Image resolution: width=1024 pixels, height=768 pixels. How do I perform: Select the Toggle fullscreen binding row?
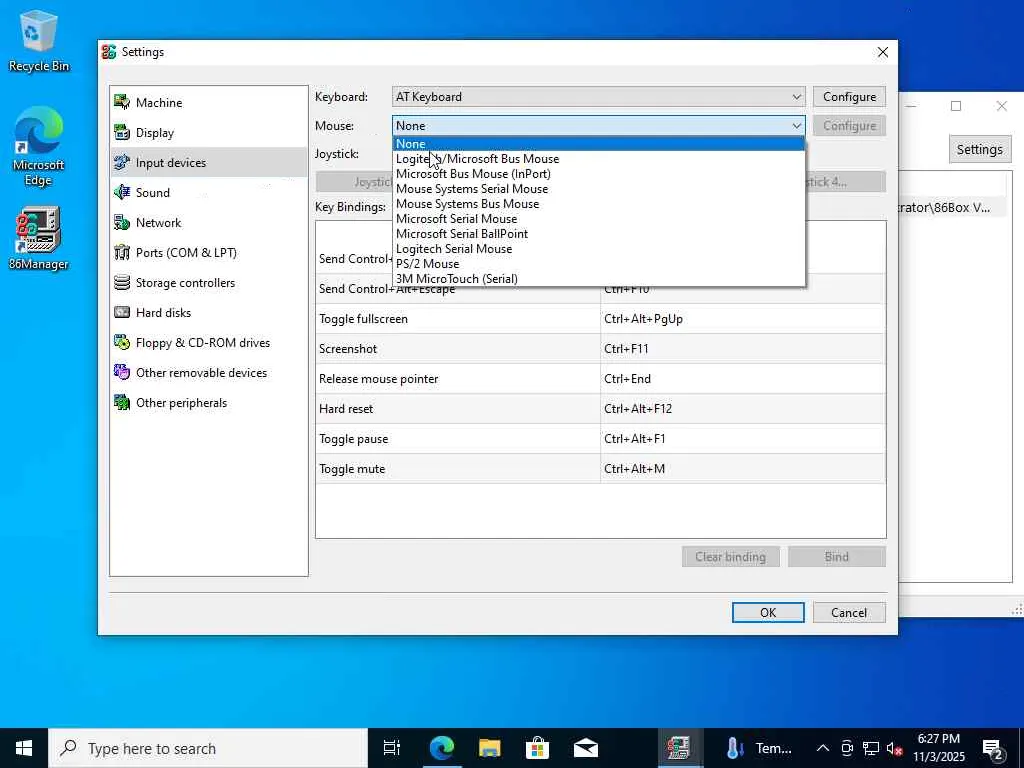click(x=600, y=319)
